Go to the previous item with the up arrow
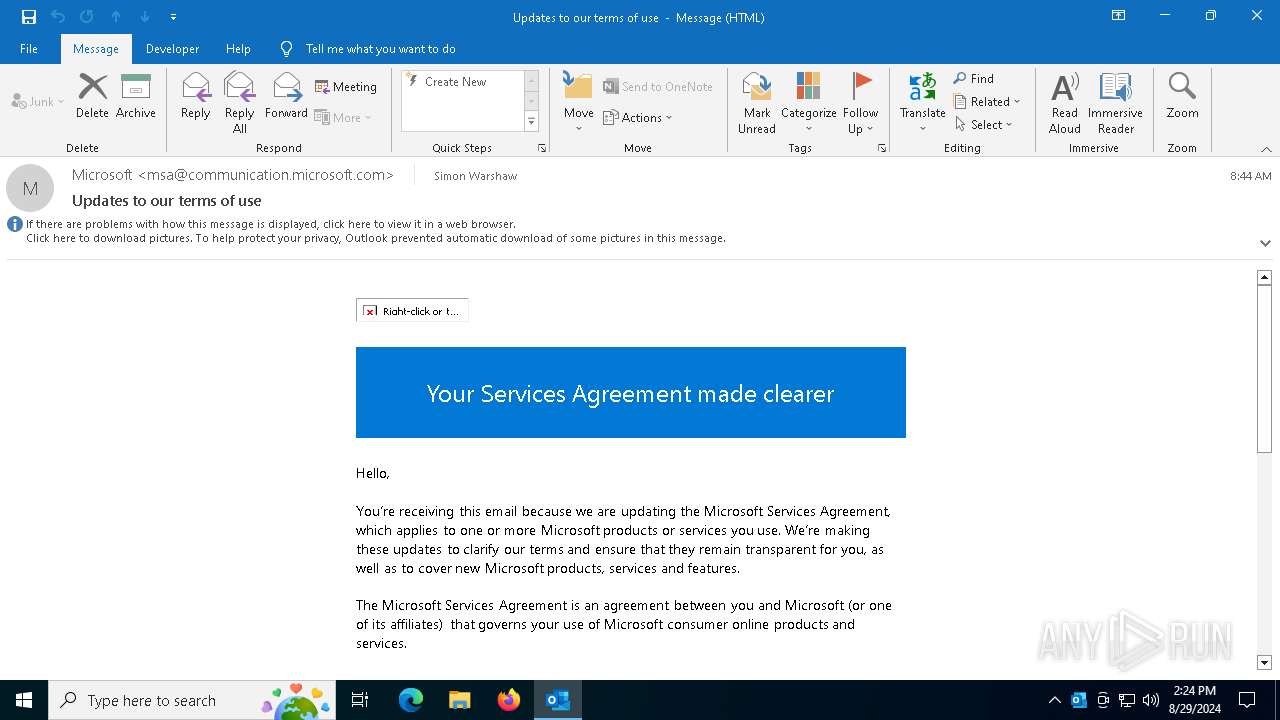This screenshot has width=1280, height=720. (x=116, y=16)
